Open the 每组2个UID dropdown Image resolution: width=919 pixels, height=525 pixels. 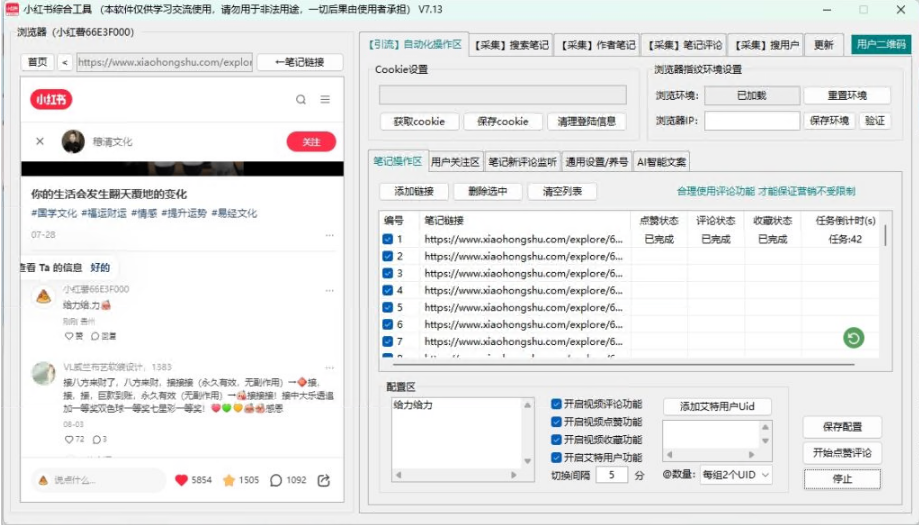point(736,475)
